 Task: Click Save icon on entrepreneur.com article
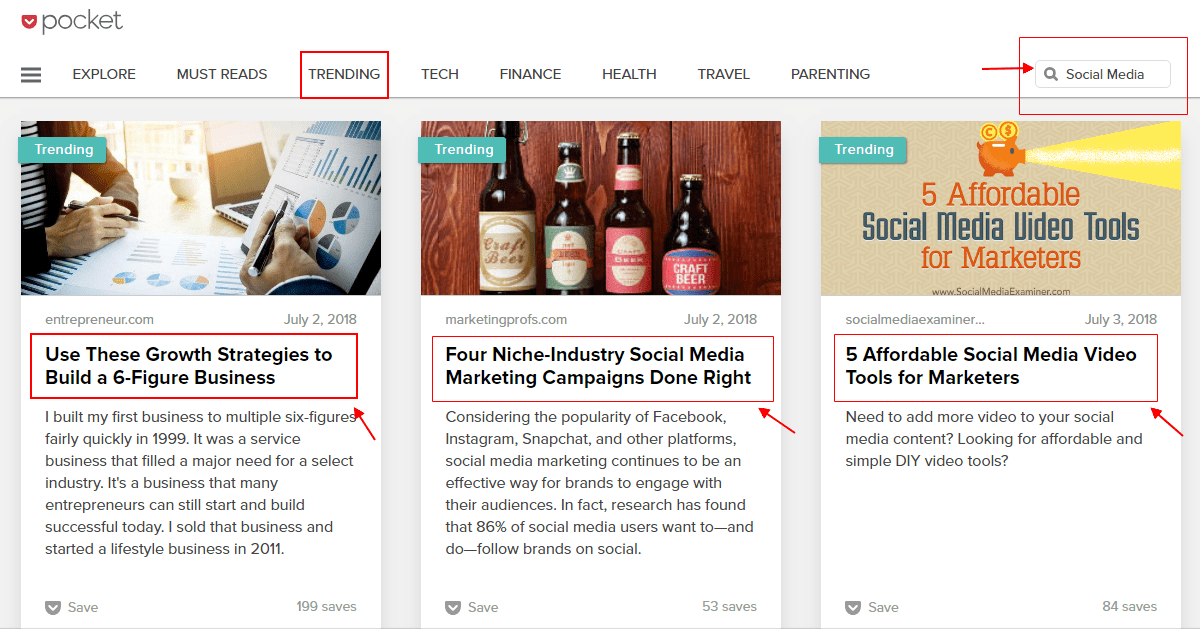[x=53, y=607]
